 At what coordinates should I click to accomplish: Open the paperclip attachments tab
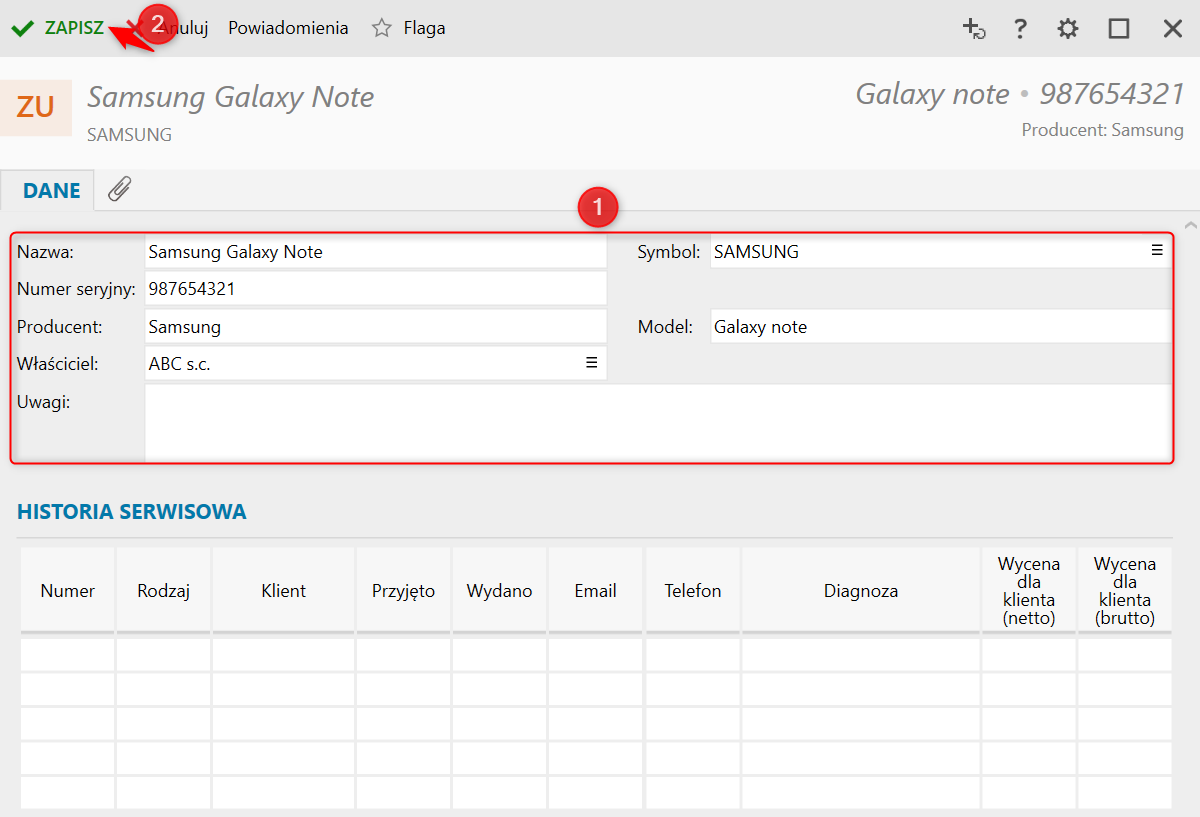120,189
